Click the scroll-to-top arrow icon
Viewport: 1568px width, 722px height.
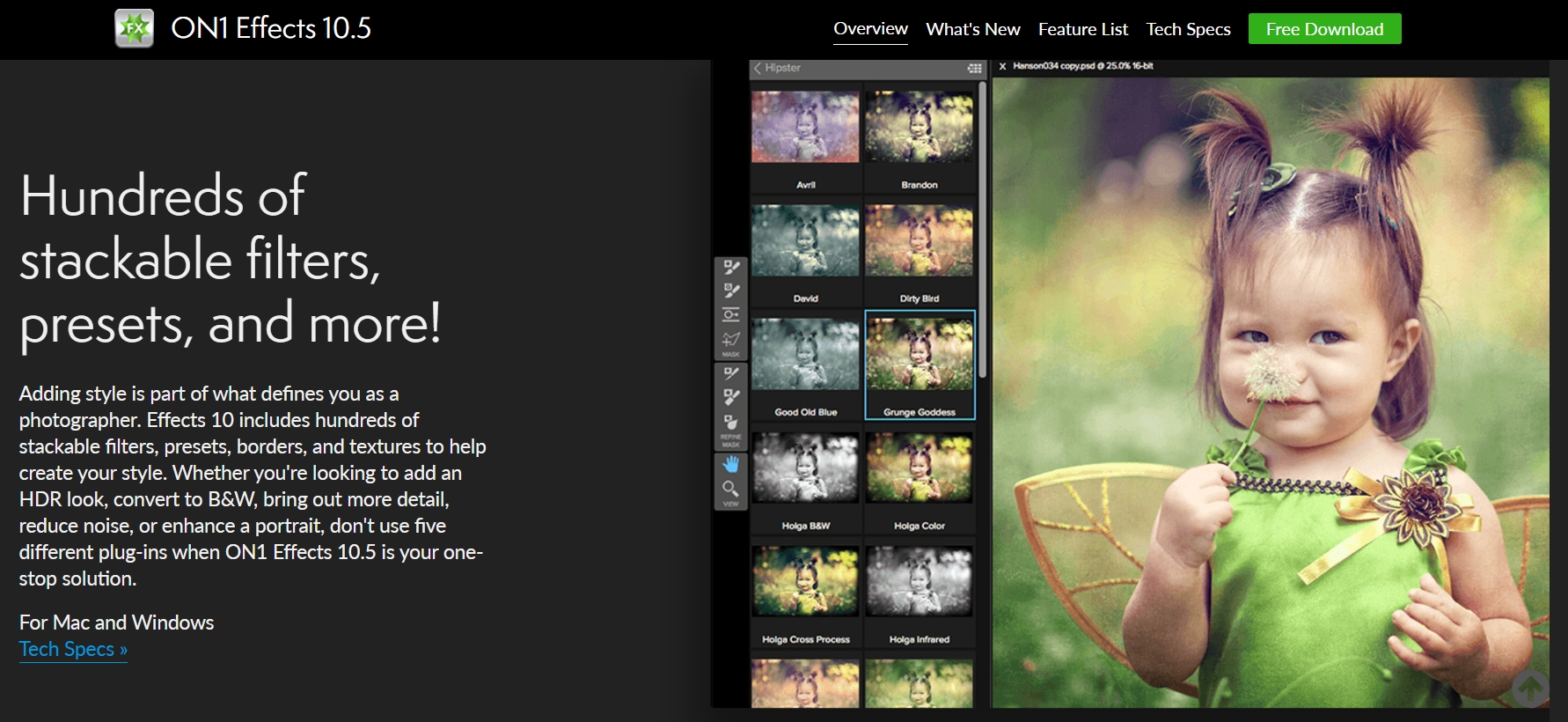pos(1530,688)
